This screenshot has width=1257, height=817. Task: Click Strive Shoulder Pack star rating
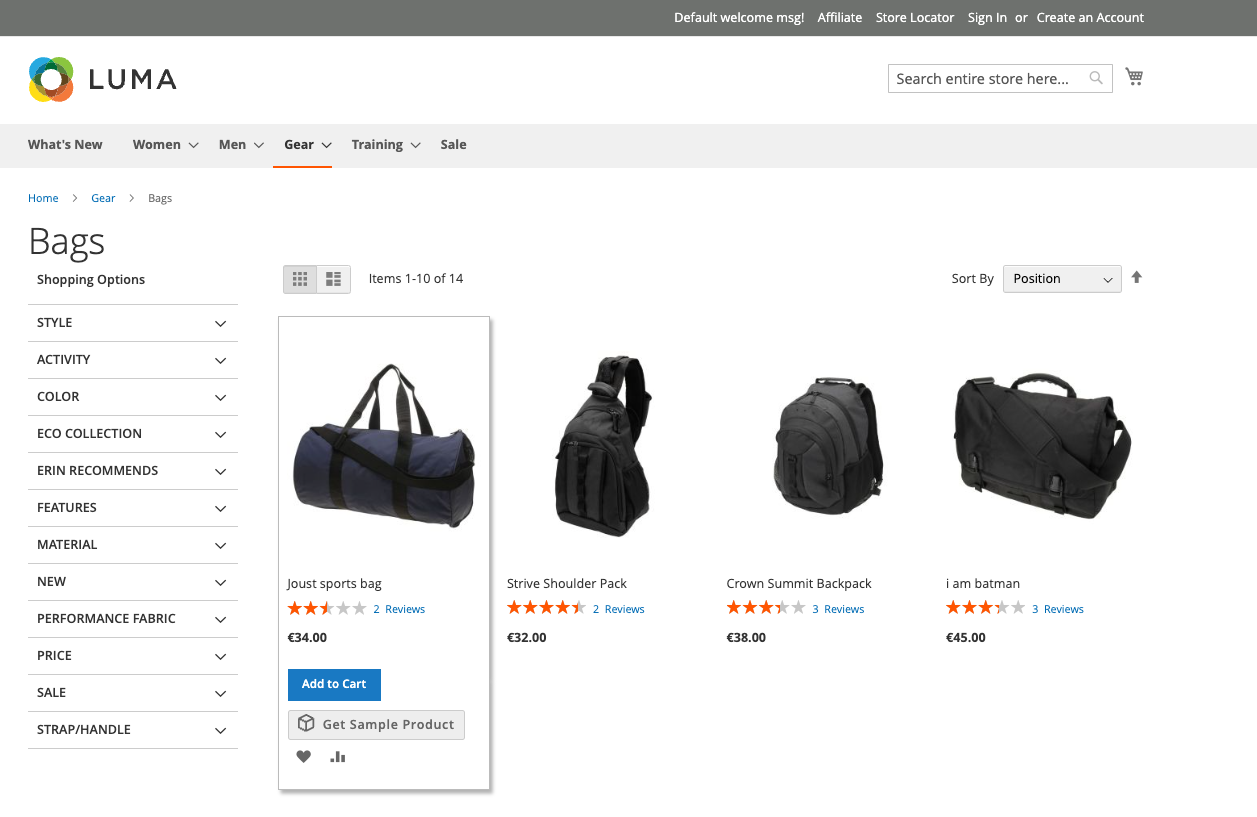tap(546, 608)
